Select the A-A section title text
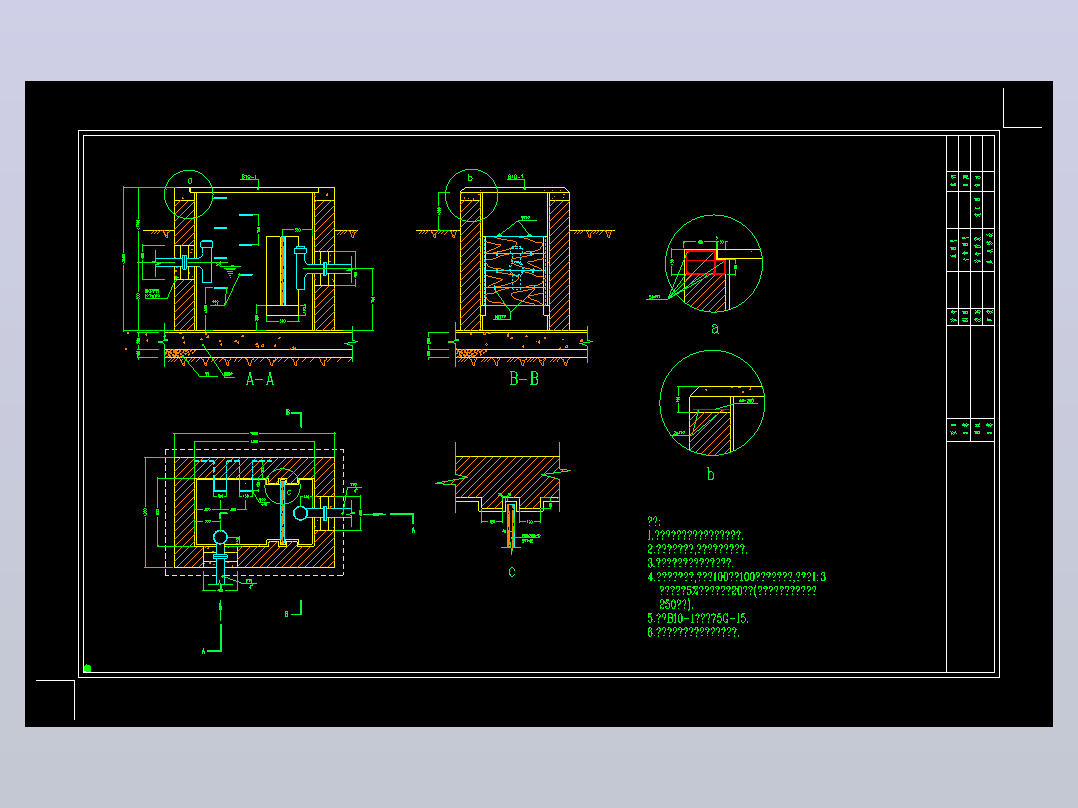 (261, 379)
